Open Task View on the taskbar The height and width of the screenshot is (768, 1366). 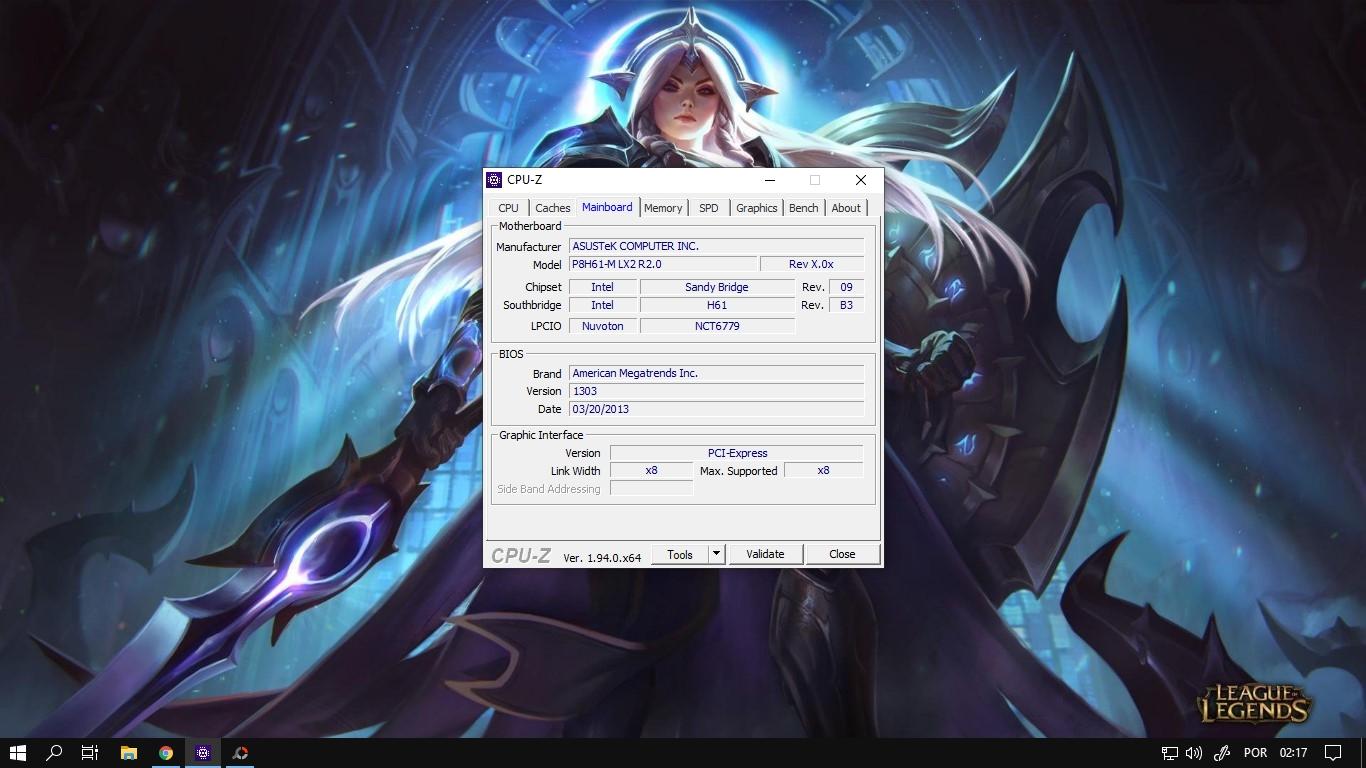click(90, 753)
